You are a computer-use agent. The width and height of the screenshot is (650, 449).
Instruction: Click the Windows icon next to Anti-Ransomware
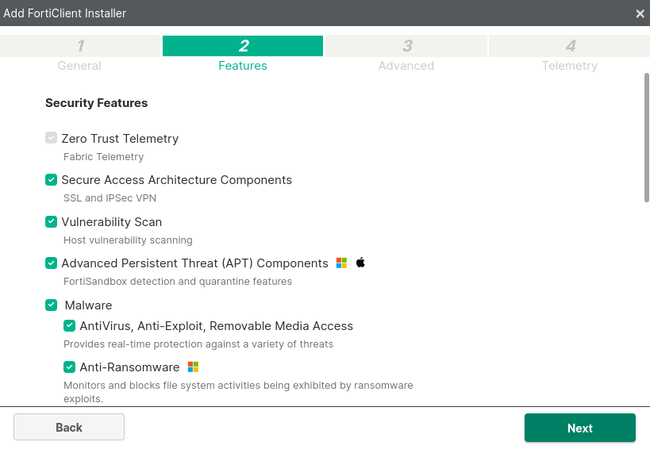pyautogui.click(x=193, y=367)
